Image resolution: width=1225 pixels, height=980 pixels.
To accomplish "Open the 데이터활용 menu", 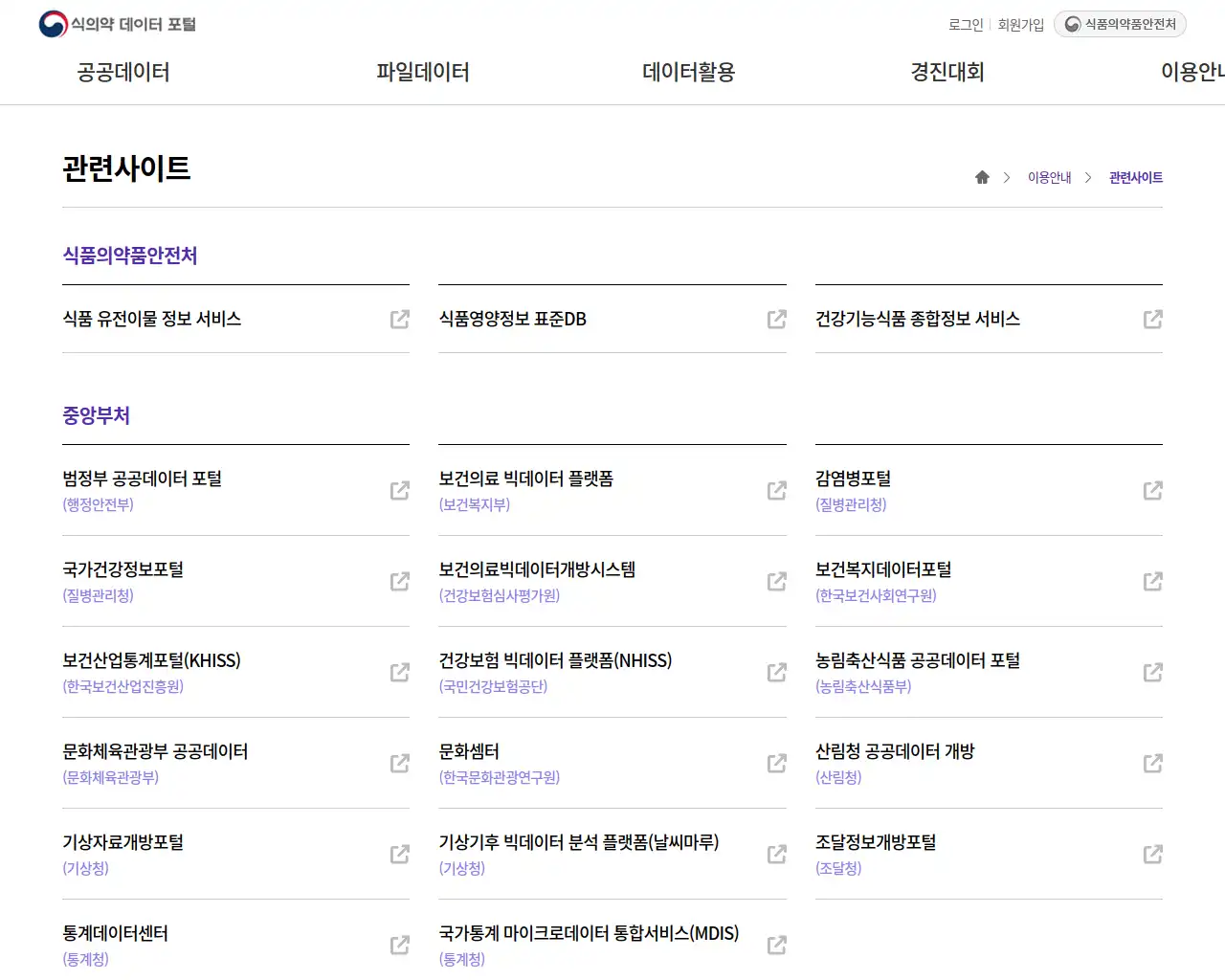I will click(689, 72).
